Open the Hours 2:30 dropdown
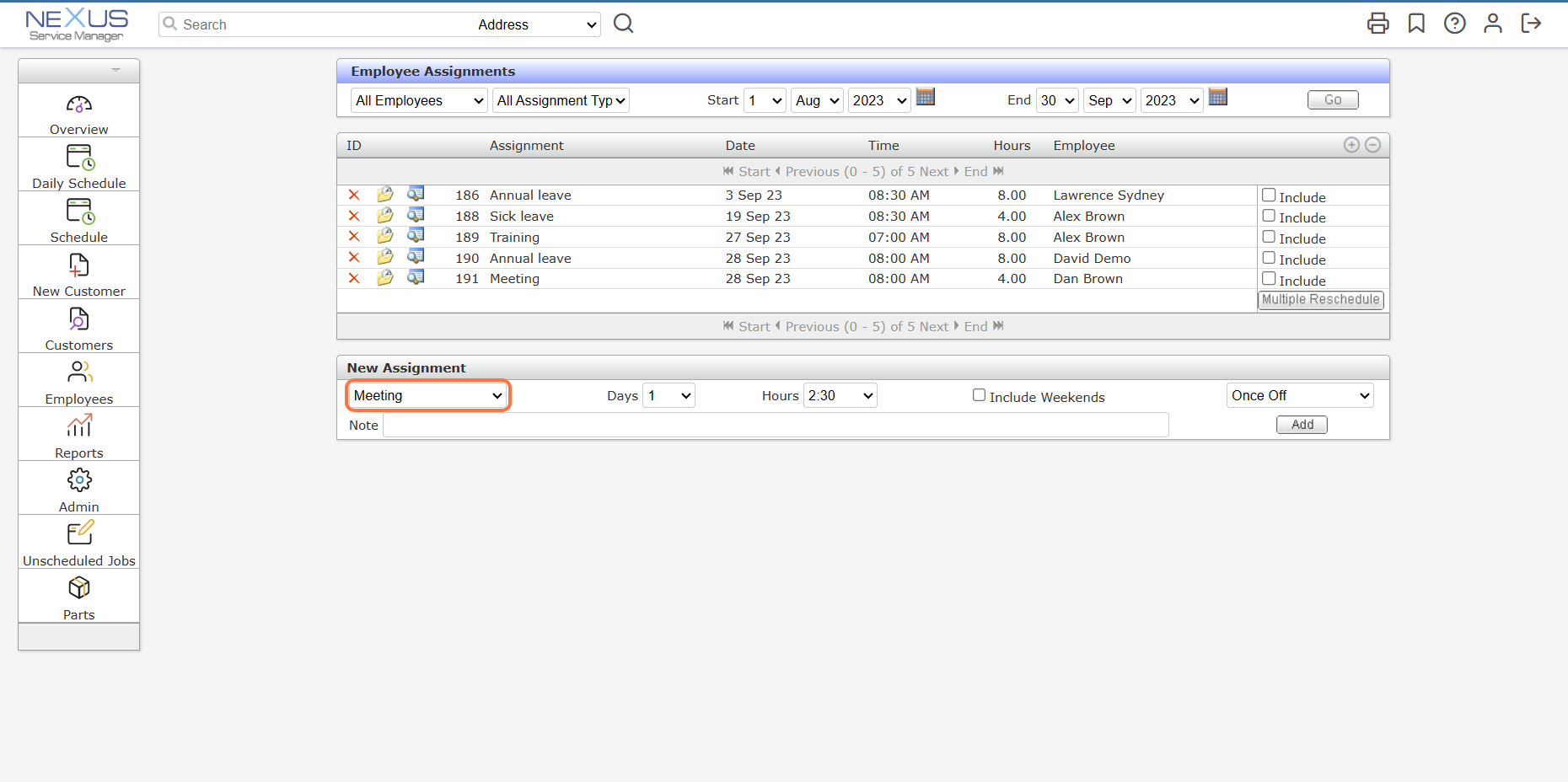 point(840,395)
